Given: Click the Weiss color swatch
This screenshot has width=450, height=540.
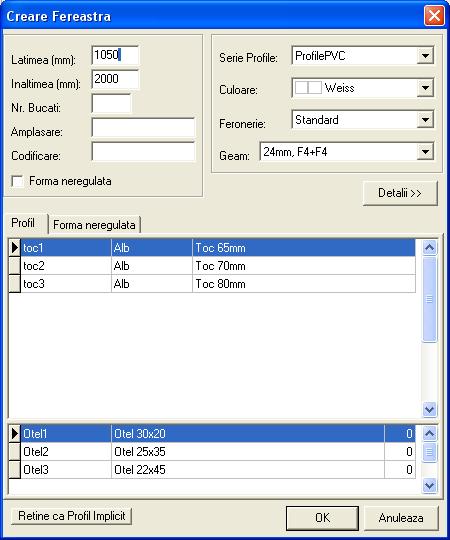Looking at the screenshot, I should point(308,88).
